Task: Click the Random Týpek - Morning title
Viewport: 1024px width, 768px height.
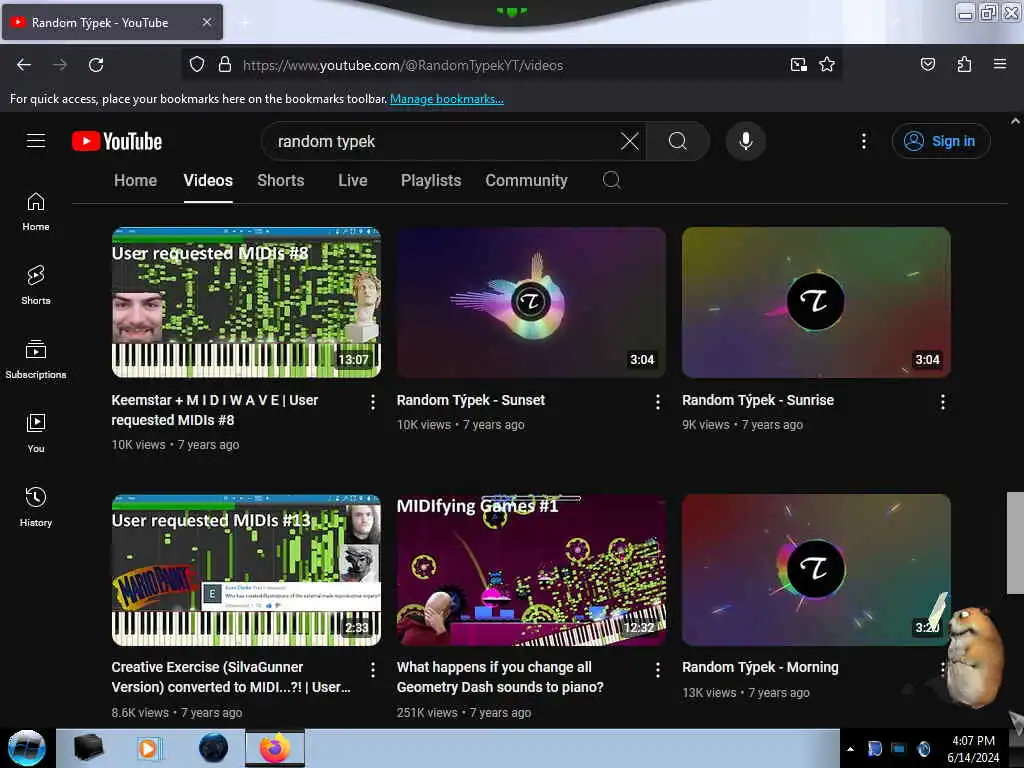Action: [x=760, y=667]
